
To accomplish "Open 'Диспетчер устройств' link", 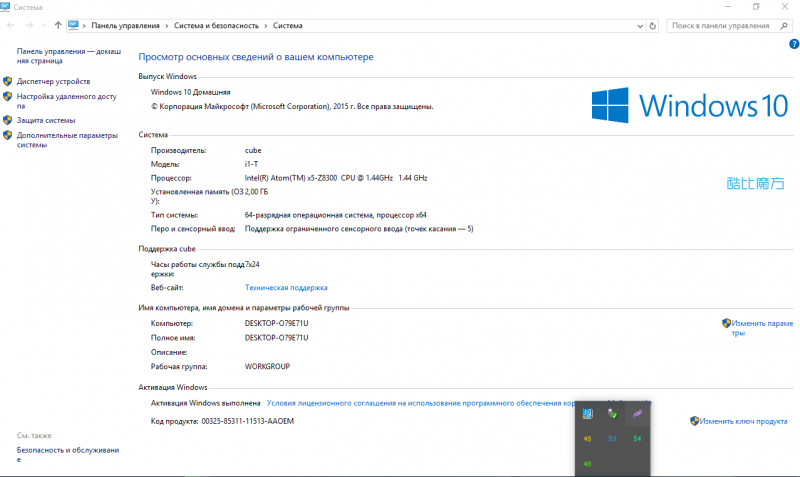I will click(53, 81).
